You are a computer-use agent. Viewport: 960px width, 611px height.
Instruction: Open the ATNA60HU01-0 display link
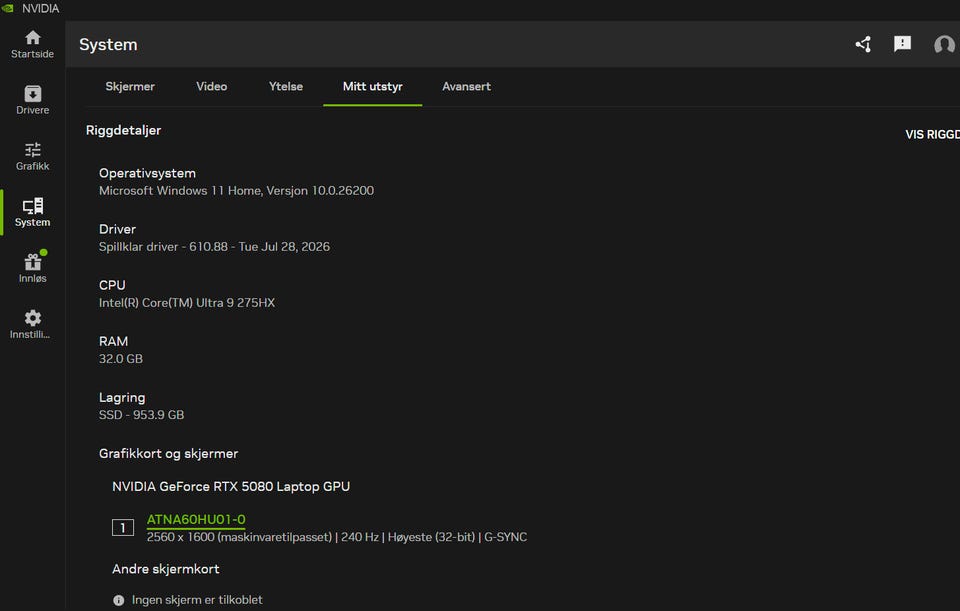[196, 519]
